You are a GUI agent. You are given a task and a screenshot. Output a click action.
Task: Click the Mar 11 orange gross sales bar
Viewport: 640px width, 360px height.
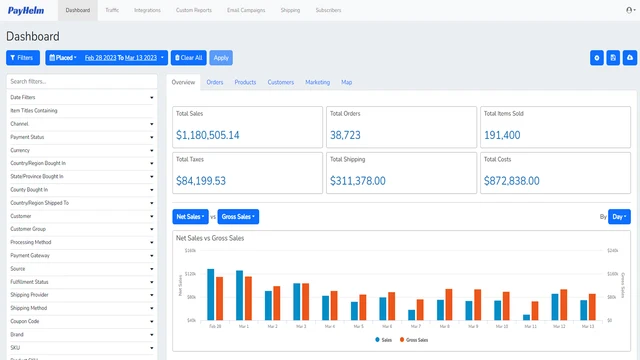click(x=535, y=311)
